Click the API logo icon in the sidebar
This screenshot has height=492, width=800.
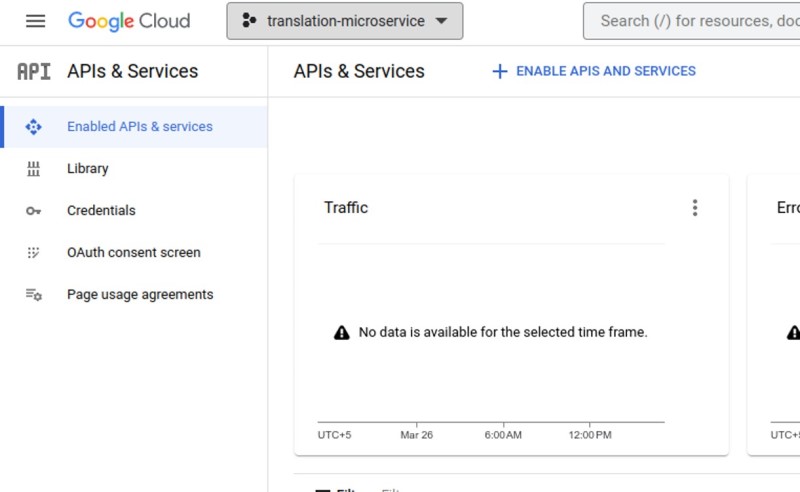[x=34, y=71]
